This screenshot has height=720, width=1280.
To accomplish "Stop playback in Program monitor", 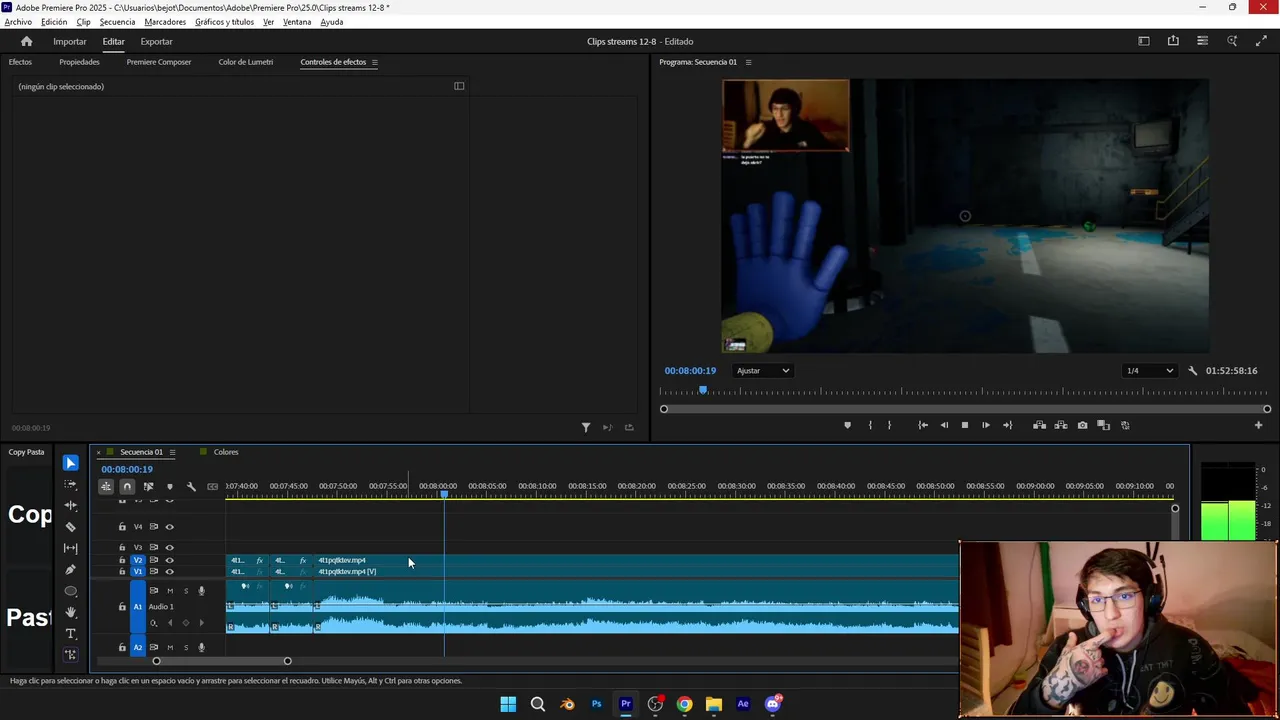I will tap(965, 425).
